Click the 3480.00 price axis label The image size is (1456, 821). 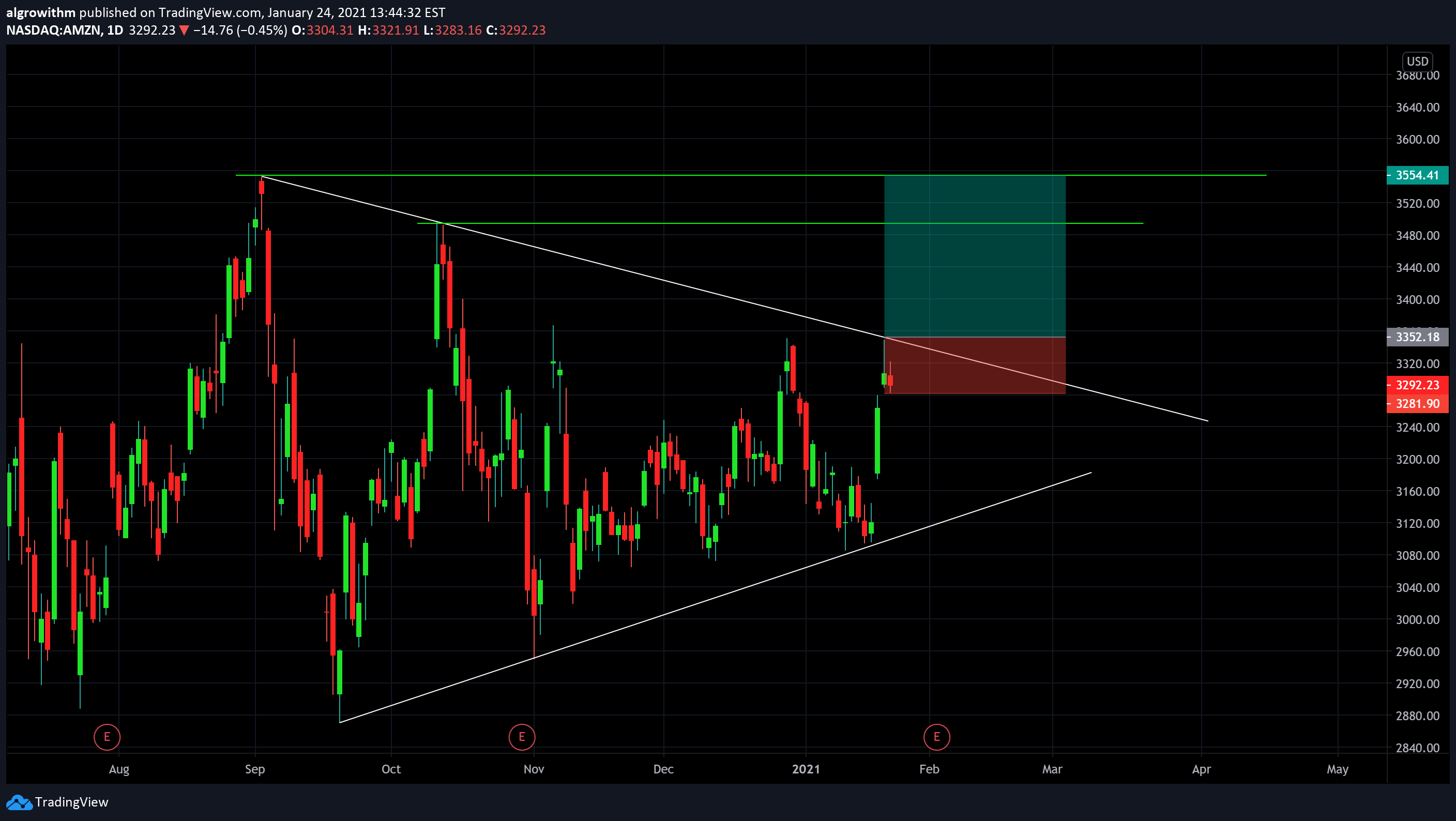tap(1418, 236)
